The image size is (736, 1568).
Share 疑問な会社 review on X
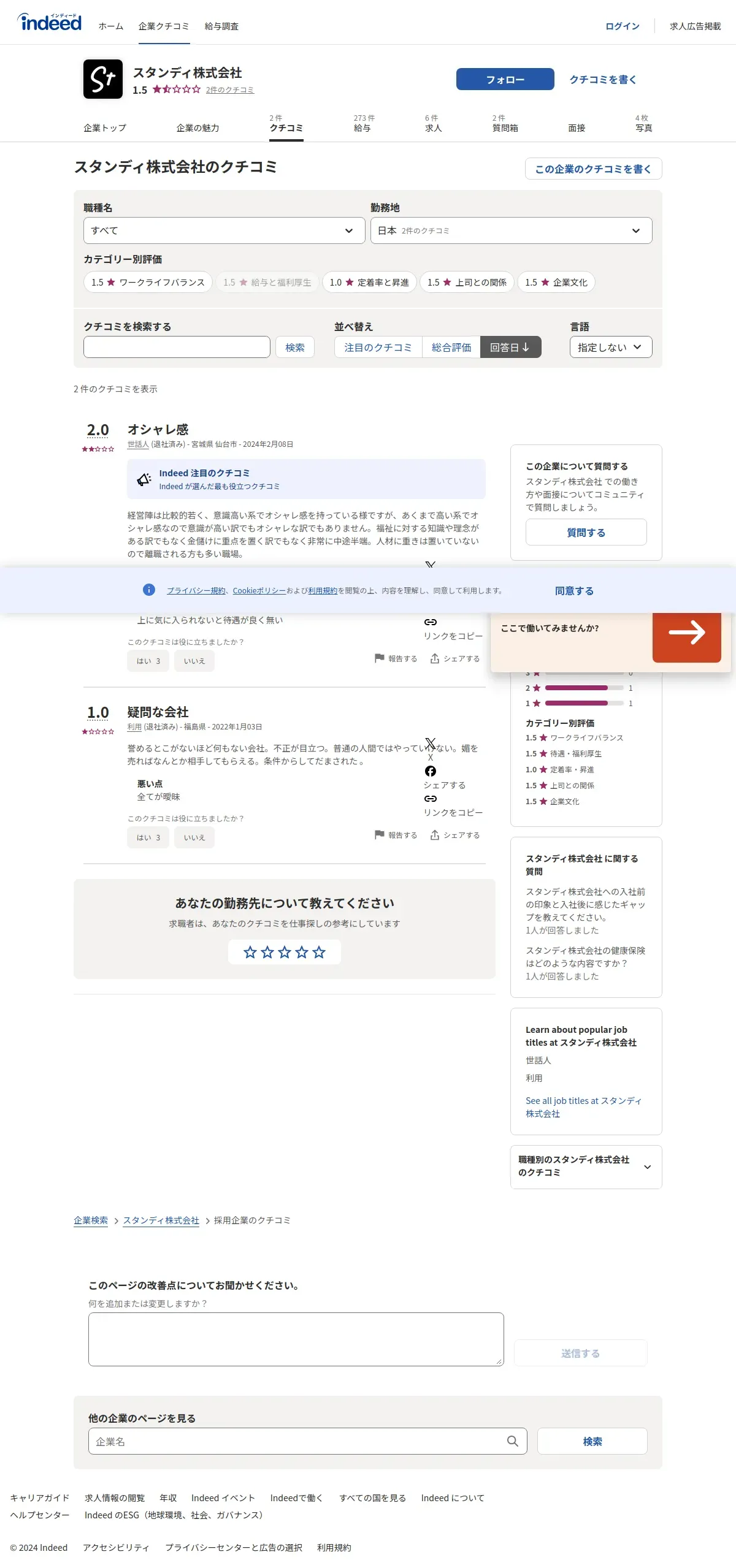(x=431, y=744)
